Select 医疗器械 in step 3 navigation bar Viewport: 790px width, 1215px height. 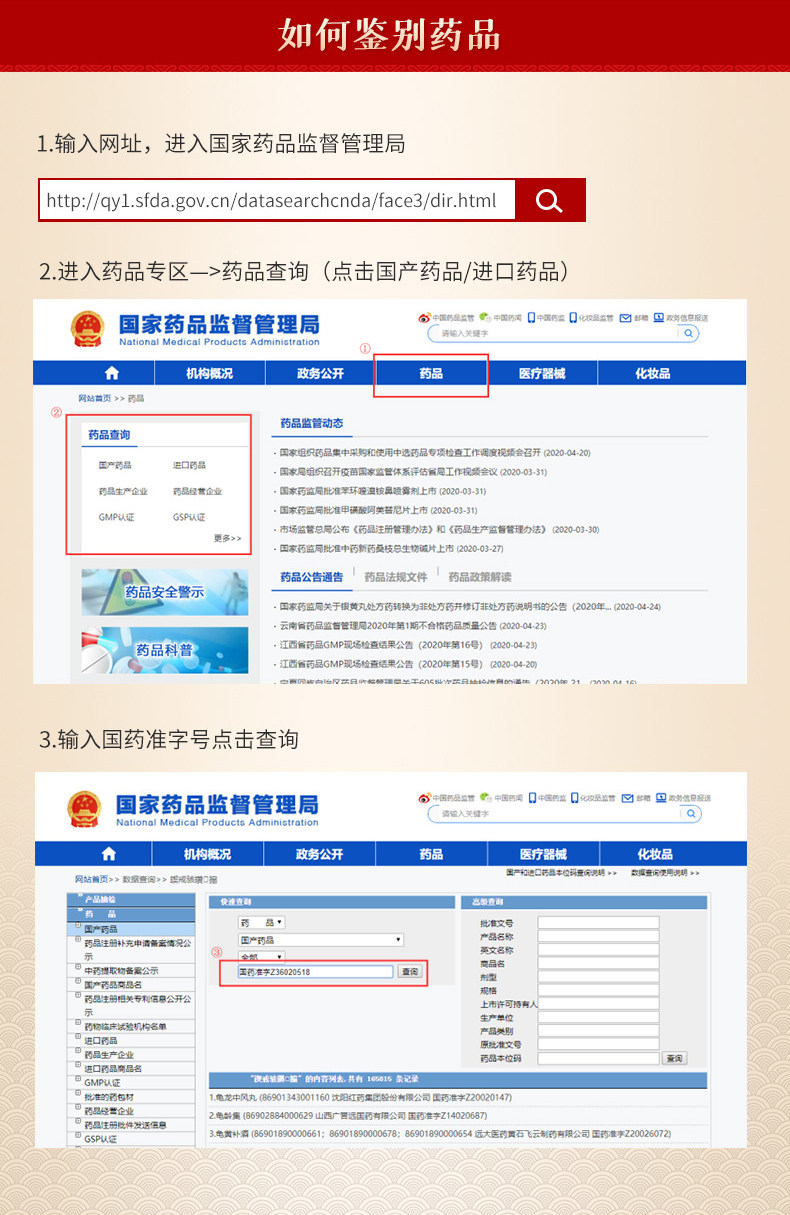pos(542,855)
